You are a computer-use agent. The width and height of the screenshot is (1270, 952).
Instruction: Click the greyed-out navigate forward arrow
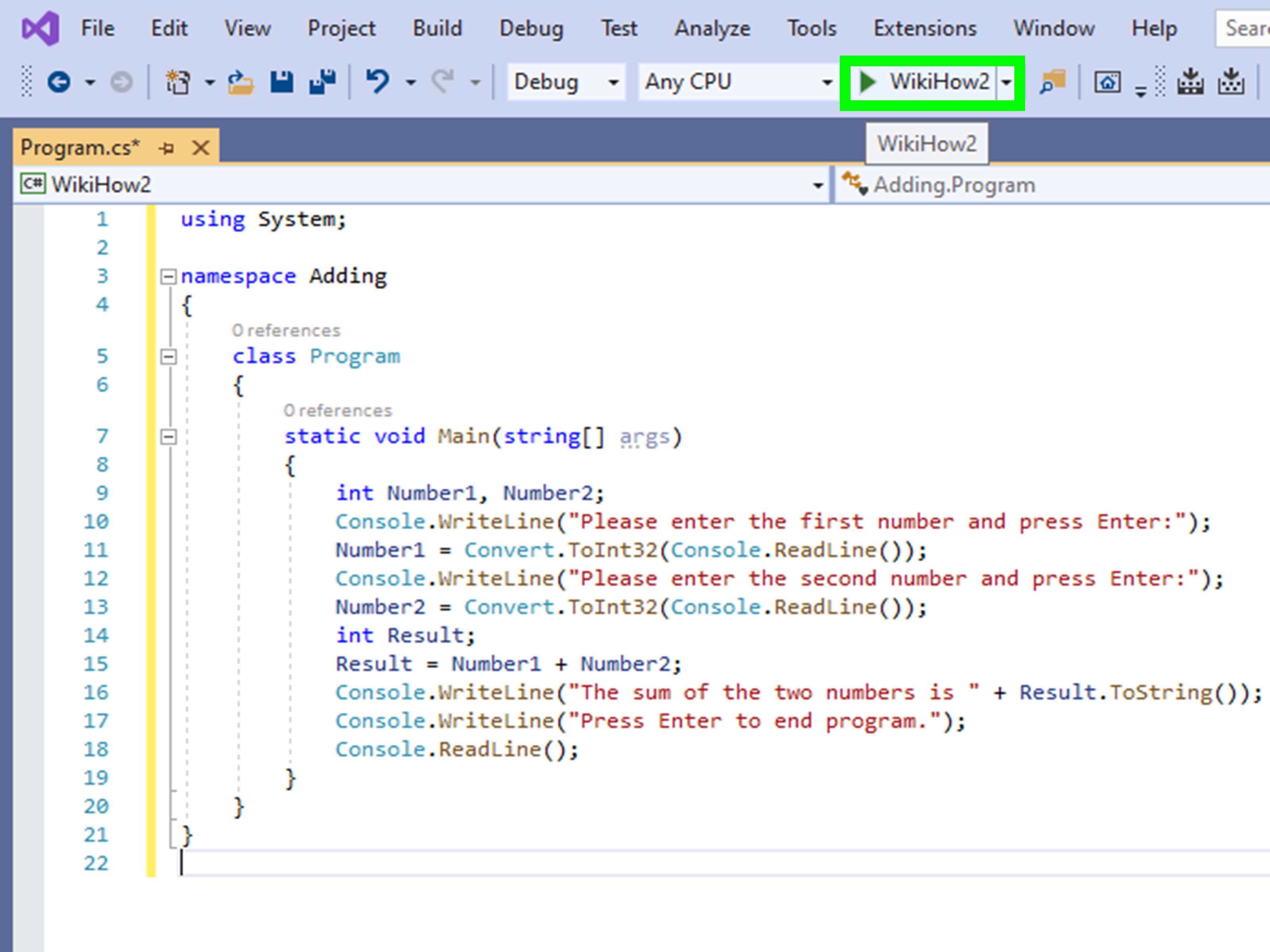tap(121, 82)
